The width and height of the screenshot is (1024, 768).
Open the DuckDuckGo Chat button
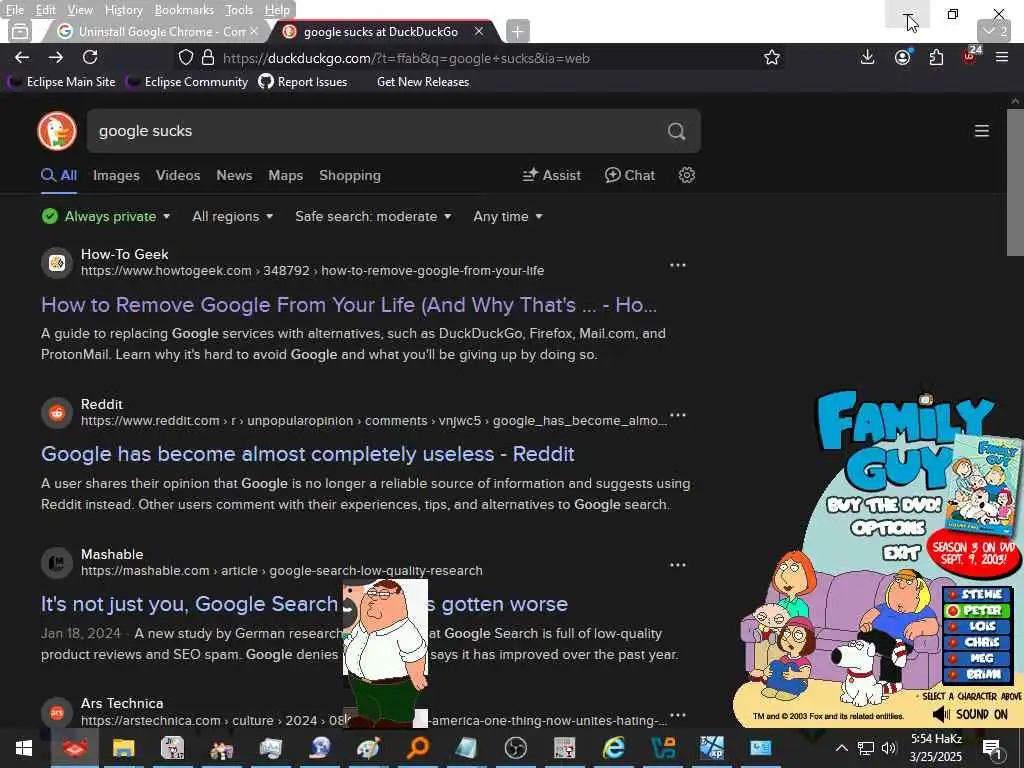630,175
